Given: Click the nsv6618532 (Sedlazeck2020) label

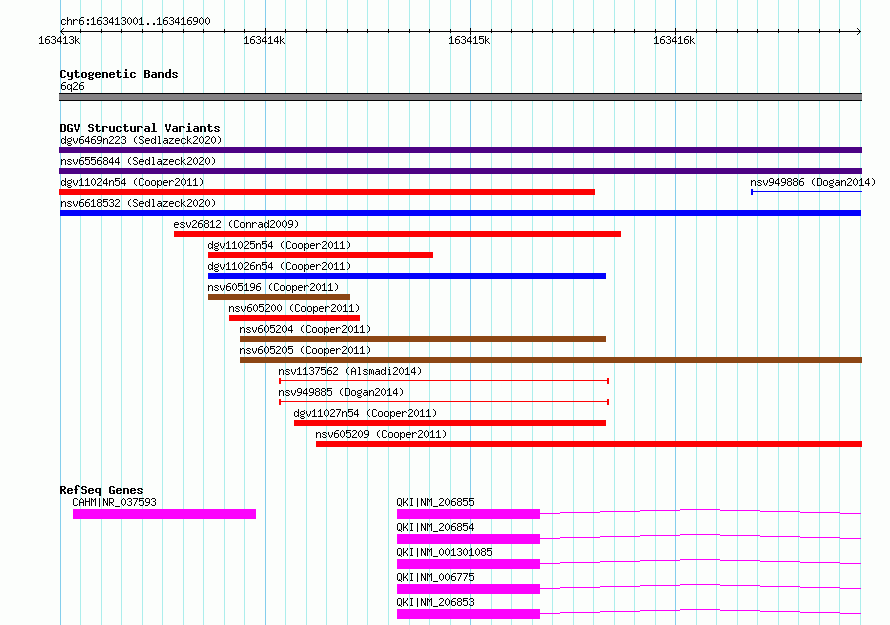Looking at the screenshot, I should click(138, 203).
